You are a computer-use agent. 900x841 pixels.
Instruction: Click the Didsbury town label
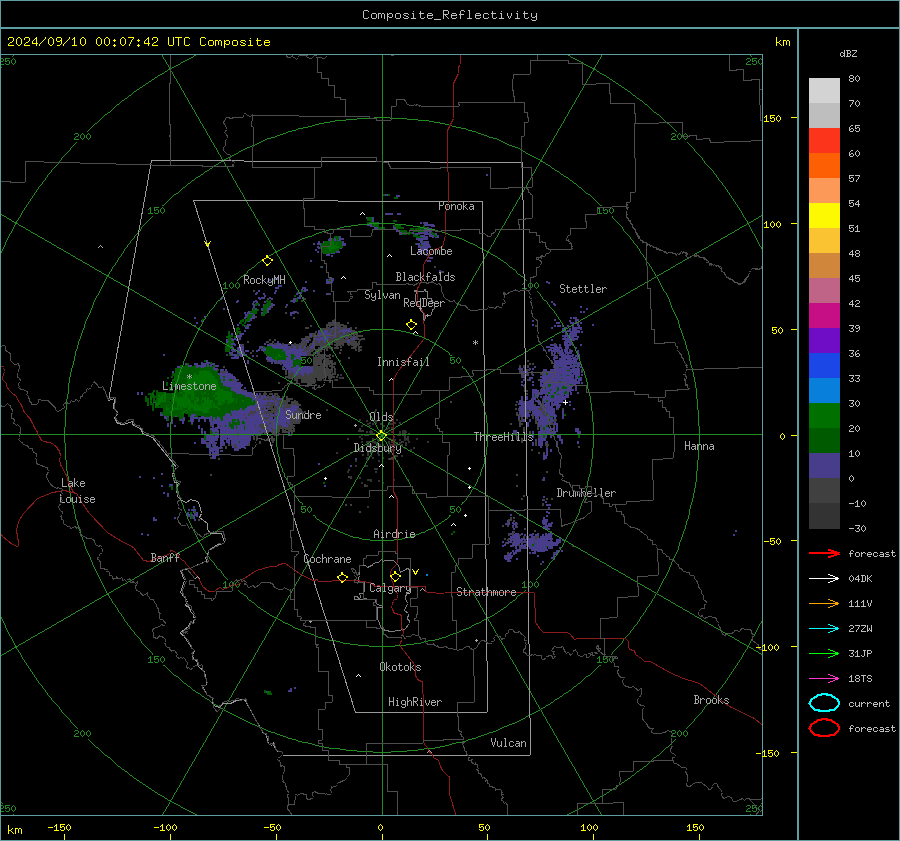(x=378, y=448)
